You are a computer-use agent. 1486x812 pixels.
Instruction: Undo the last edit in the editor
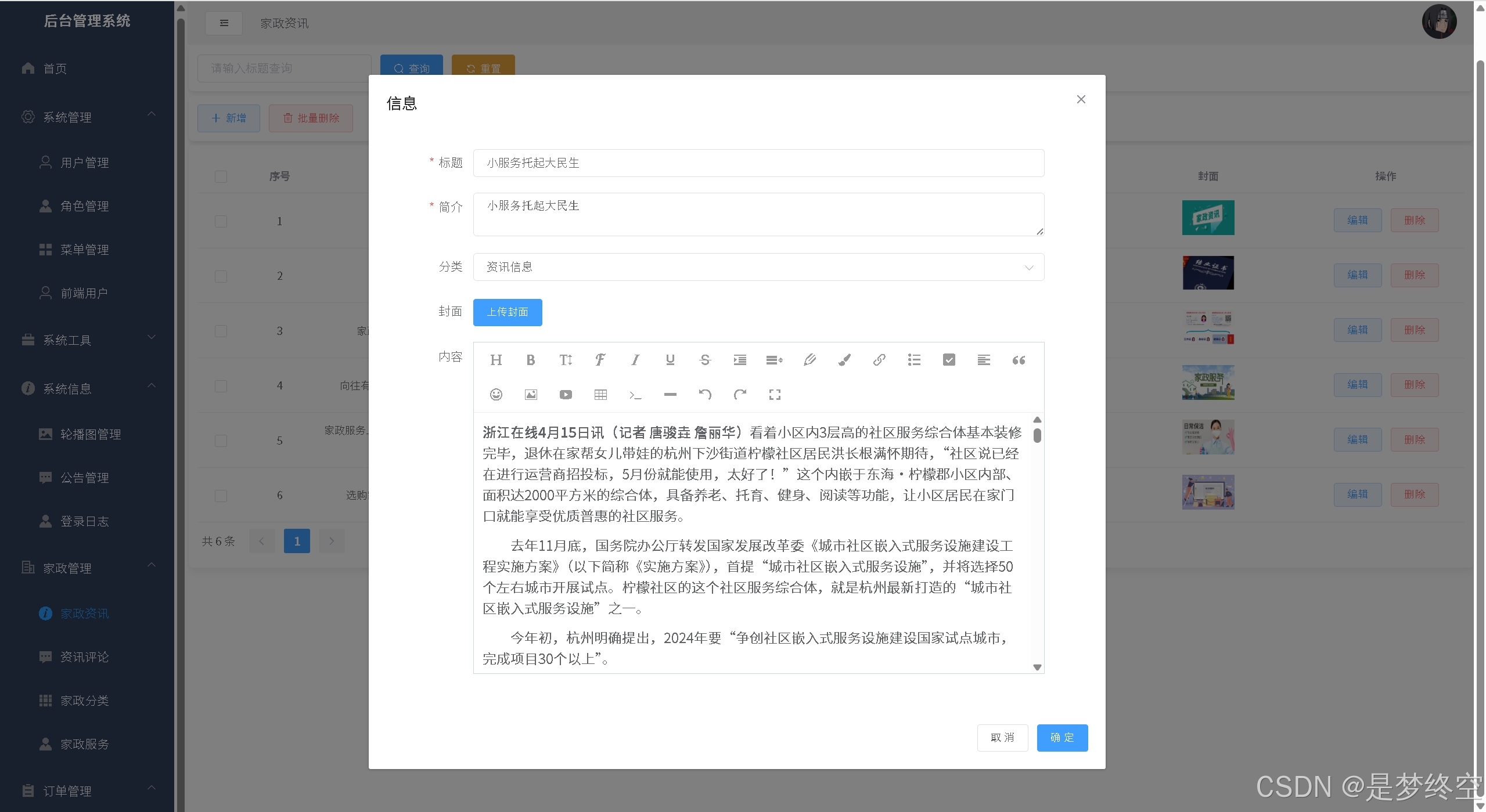point(705,395)
